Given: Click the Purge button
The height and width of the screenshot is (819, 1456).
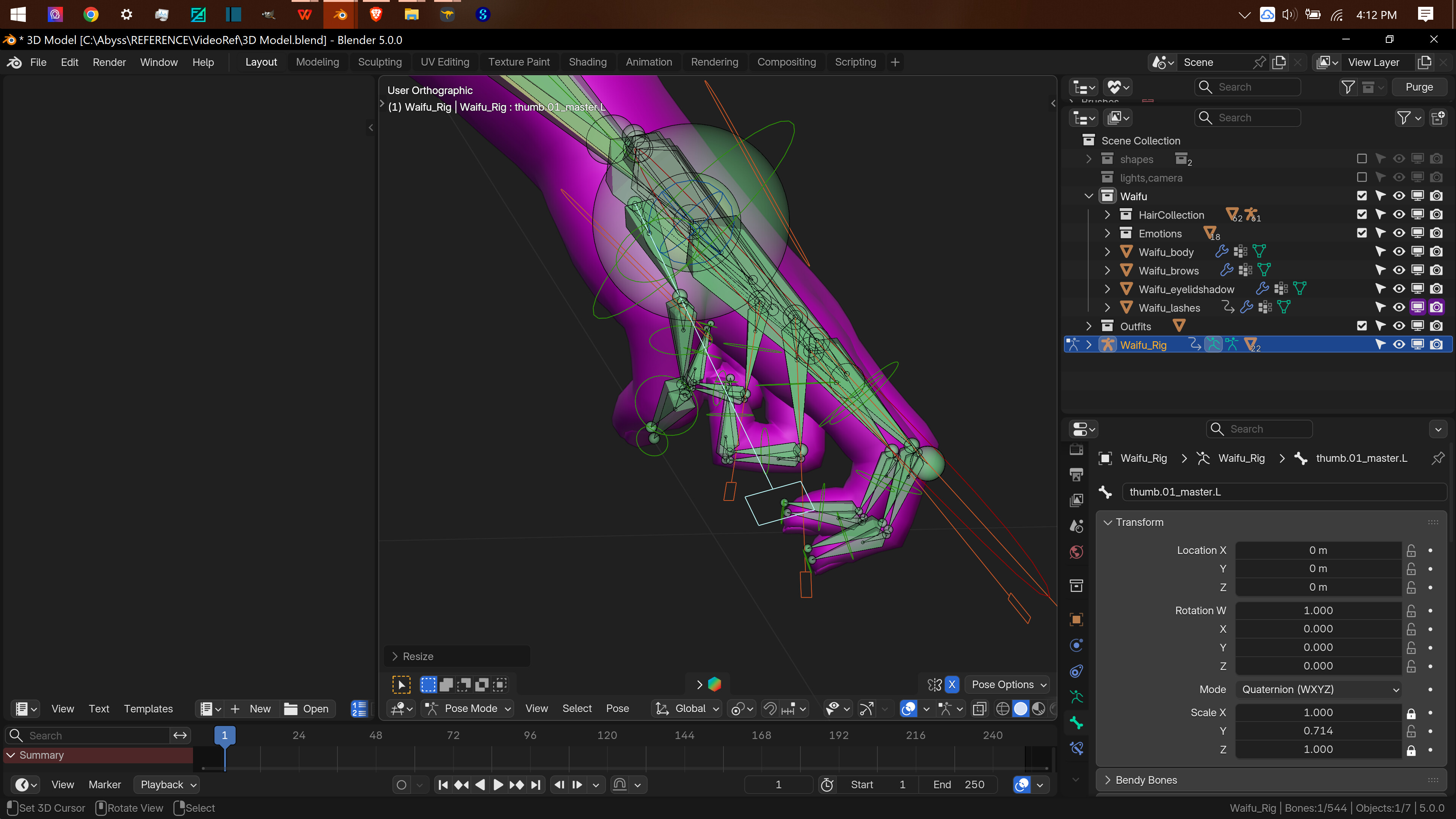Looking at the screenshot, I should (1419, 87).
